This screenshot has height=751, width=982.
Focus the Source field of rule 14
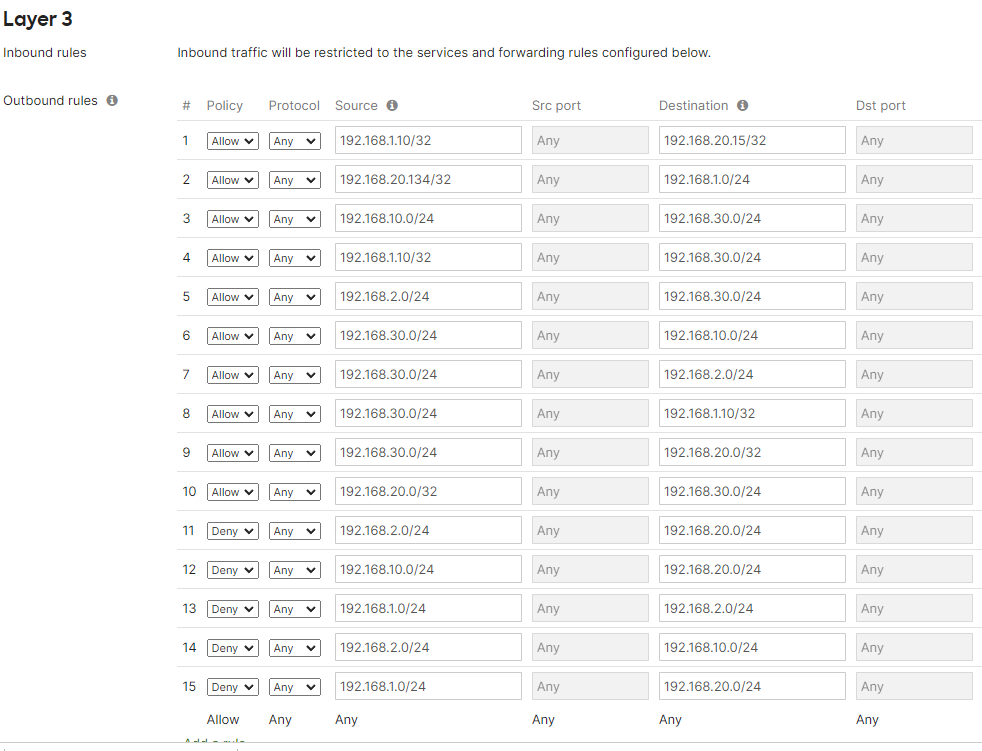428,648
